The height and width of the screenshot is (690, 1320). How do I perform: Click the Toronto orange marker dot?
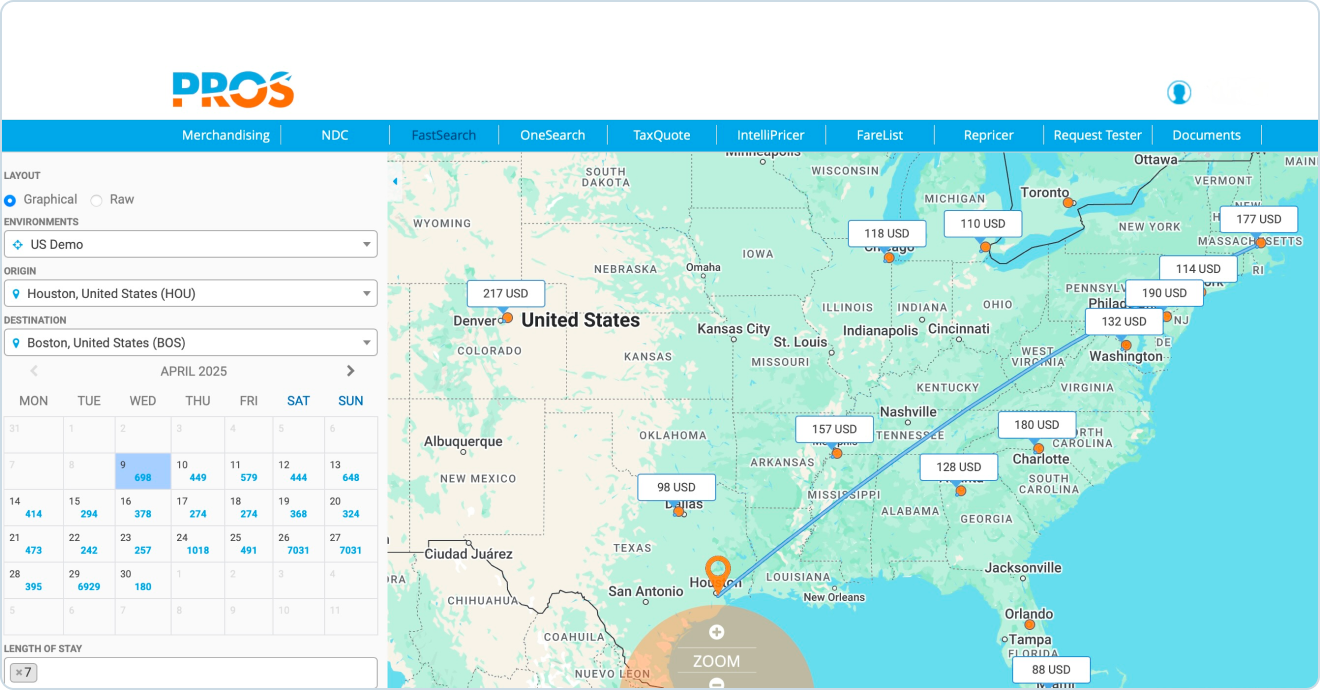pos(1067,203)
